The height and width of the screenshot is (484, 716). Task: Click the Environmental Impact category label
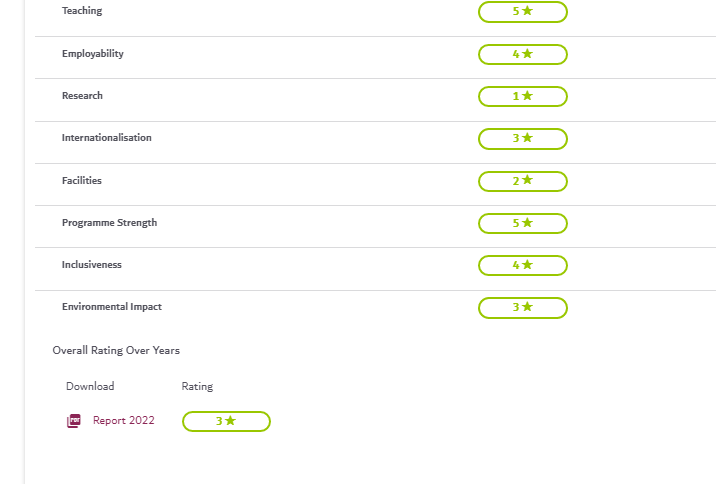[112, 307]
